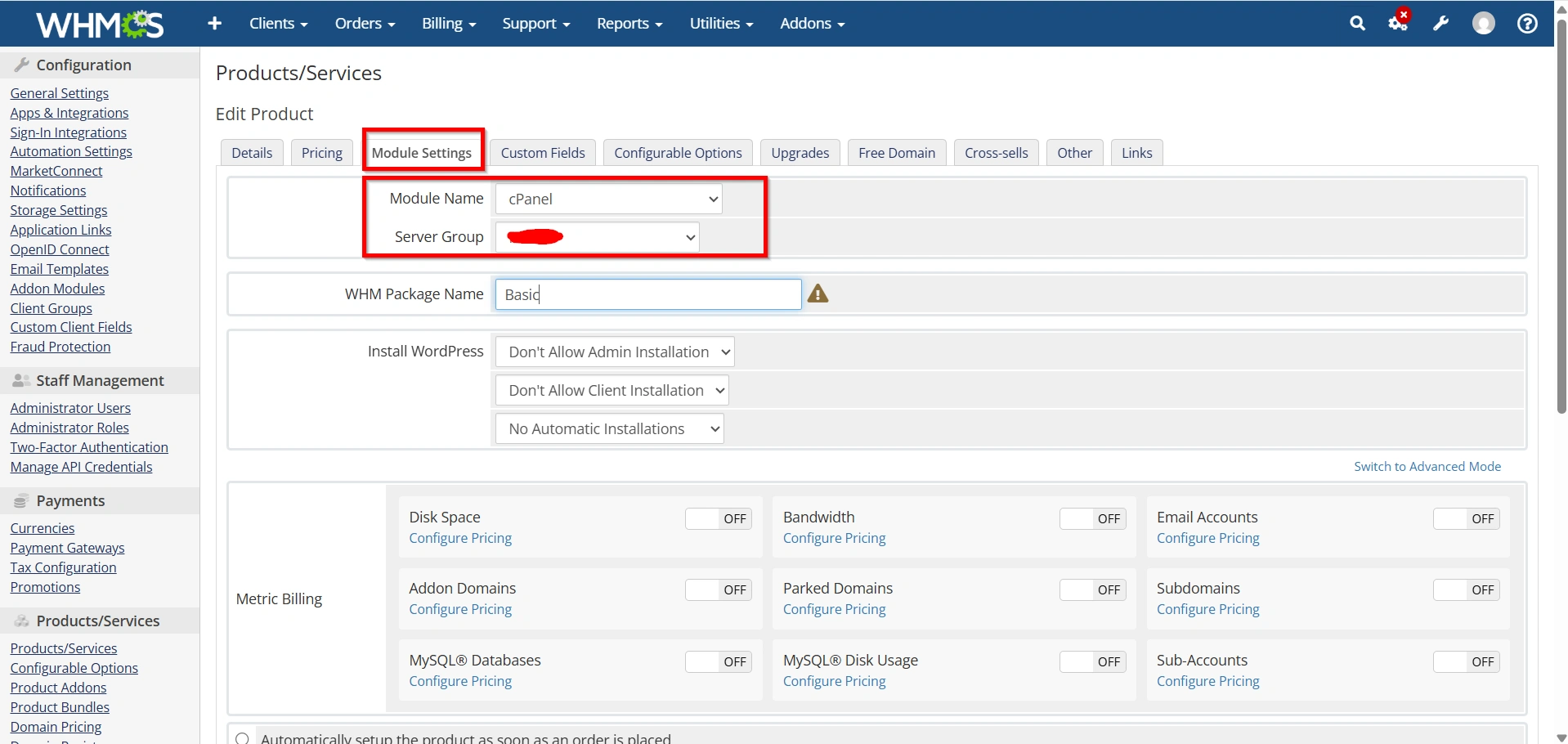Switch to the Custom Fields tab
This screenshot has height=744, width=1568.
pyautogui.click(x=543, y=153)
